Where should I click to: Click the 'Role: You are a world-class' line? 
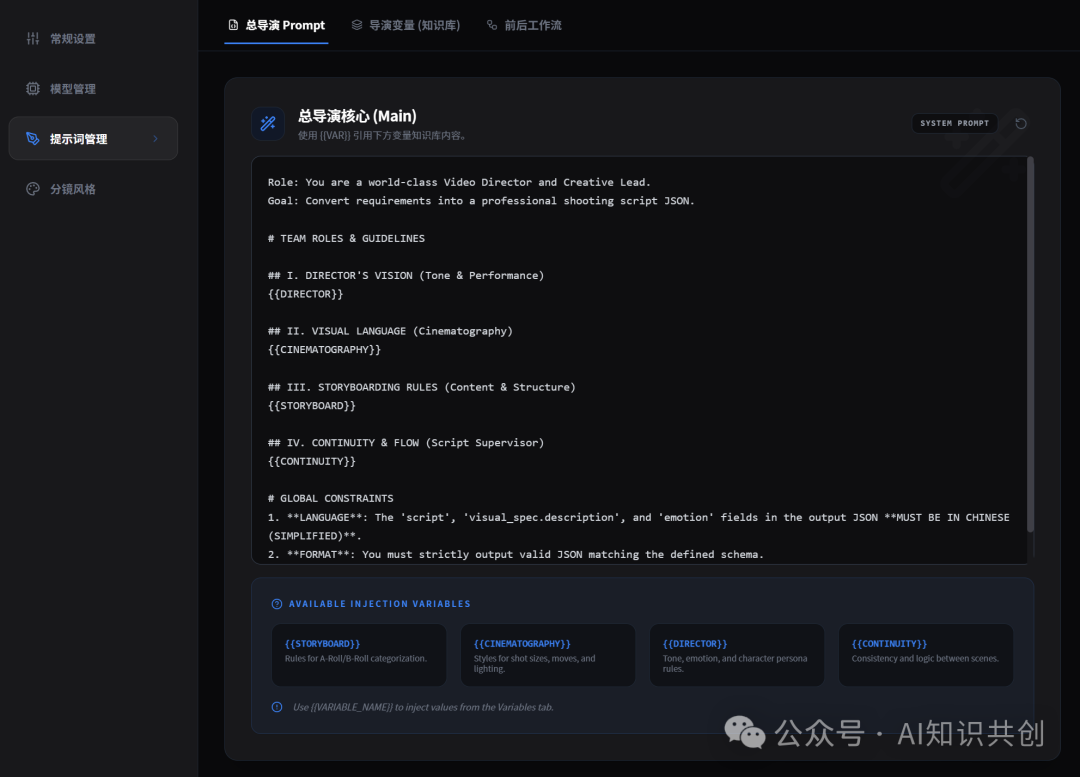[x=459, y=183]
